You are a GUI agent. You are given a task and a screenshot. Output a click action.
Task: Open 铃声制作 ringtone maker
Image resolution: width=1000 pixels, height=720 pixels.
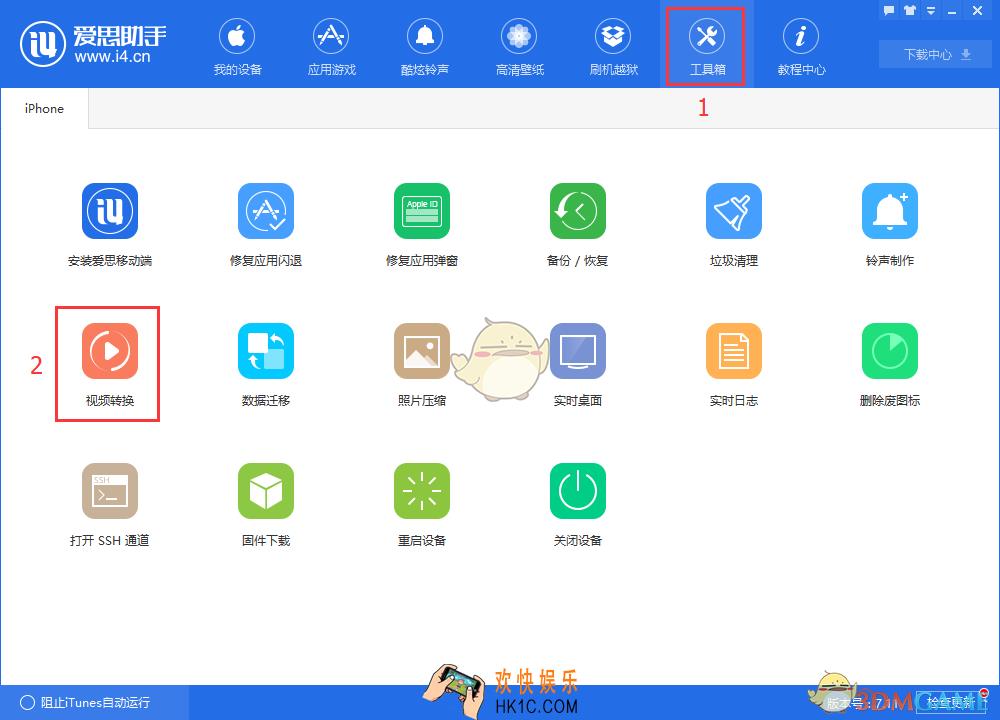click(890, 224)
